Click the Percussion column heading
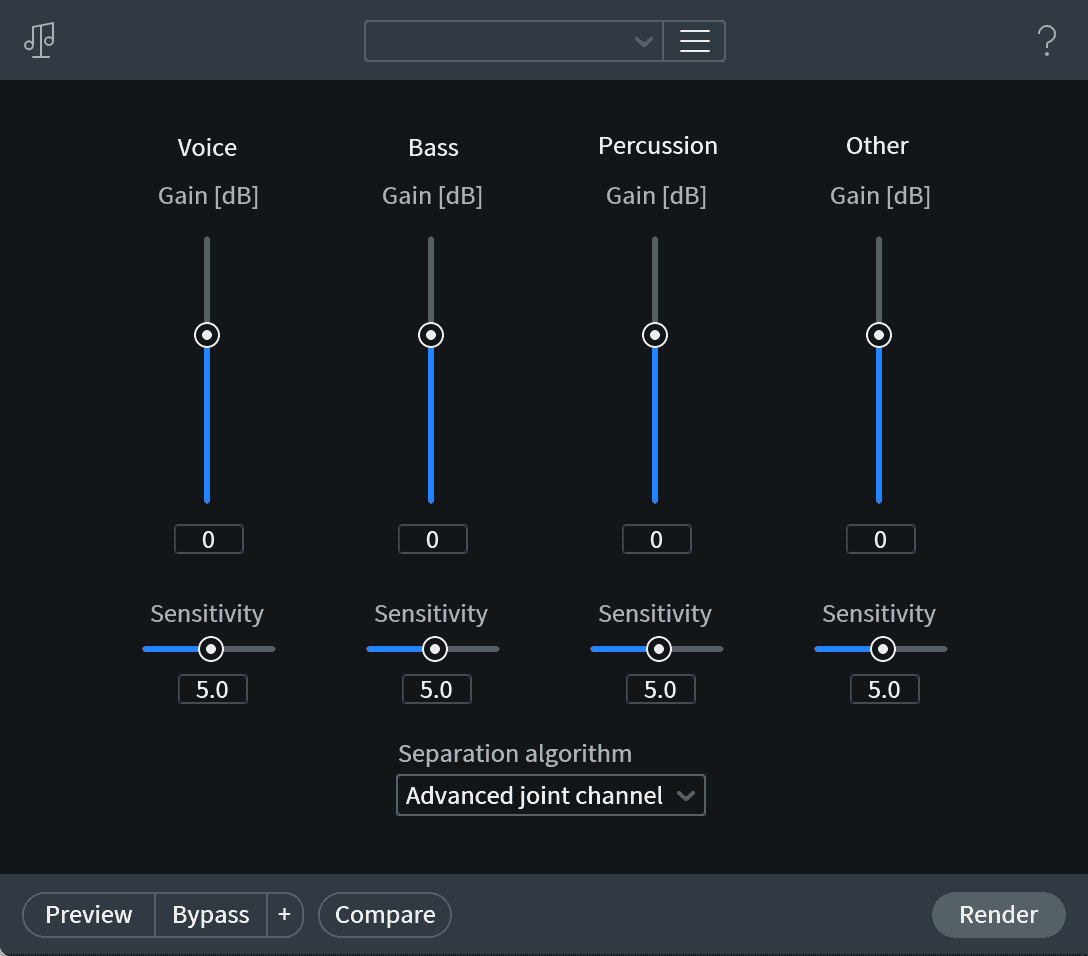The image size is (1088, 956). (658, 146)
